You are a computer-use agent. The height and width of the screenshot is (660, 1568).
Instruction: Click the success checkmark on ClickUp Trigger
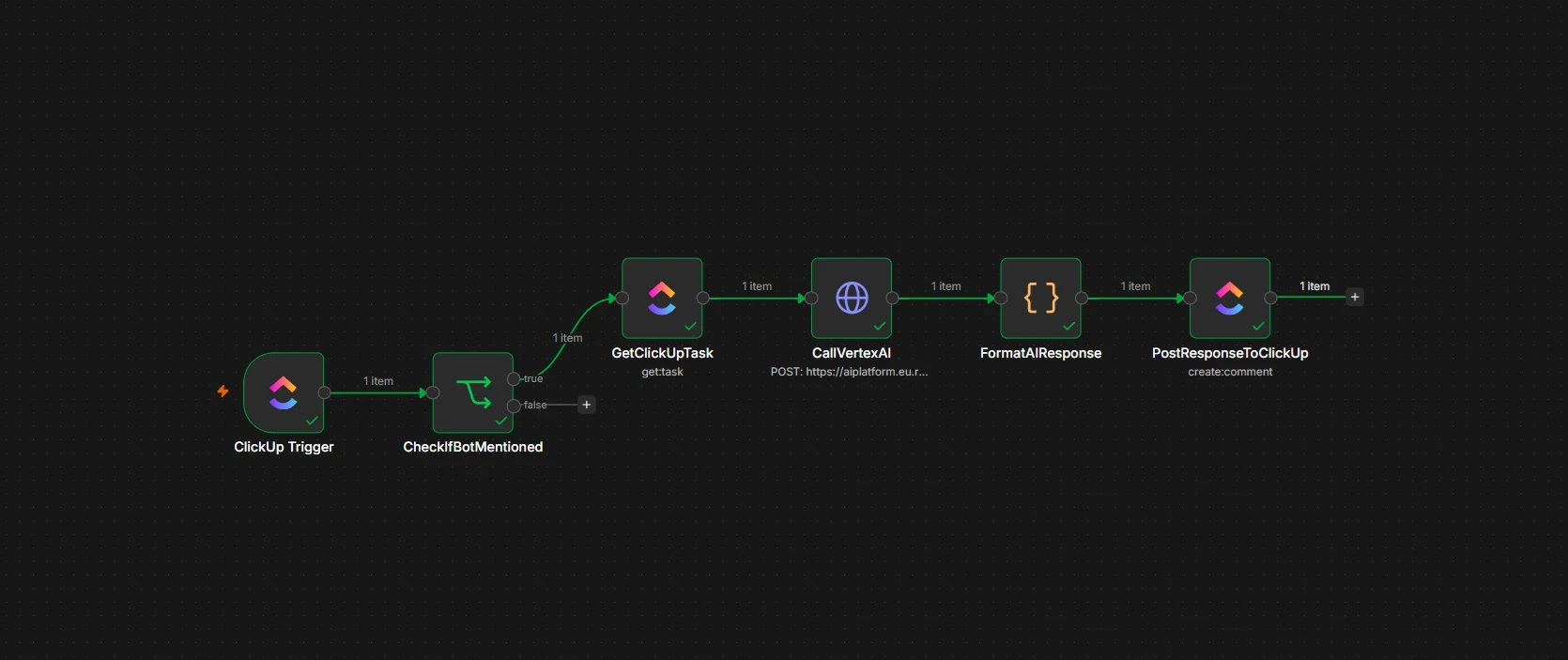click(x=312, y=421)
